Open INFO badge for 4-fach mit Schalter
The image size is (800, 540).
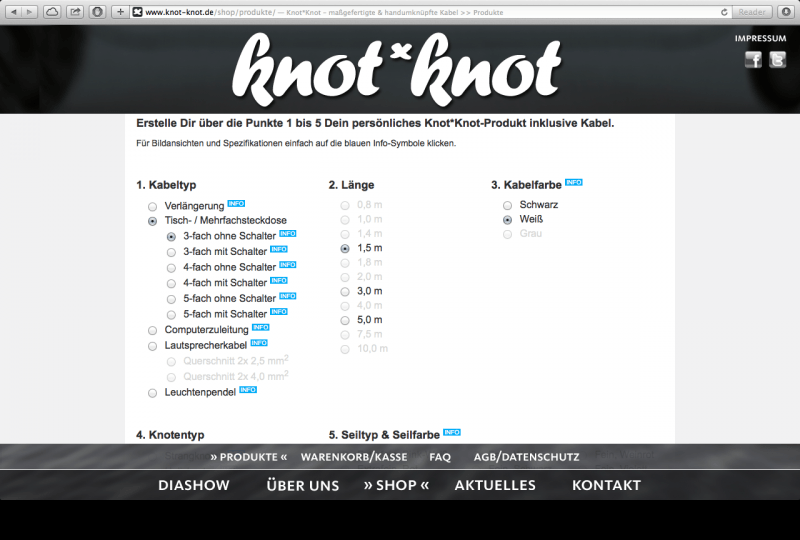pos(279,280)
